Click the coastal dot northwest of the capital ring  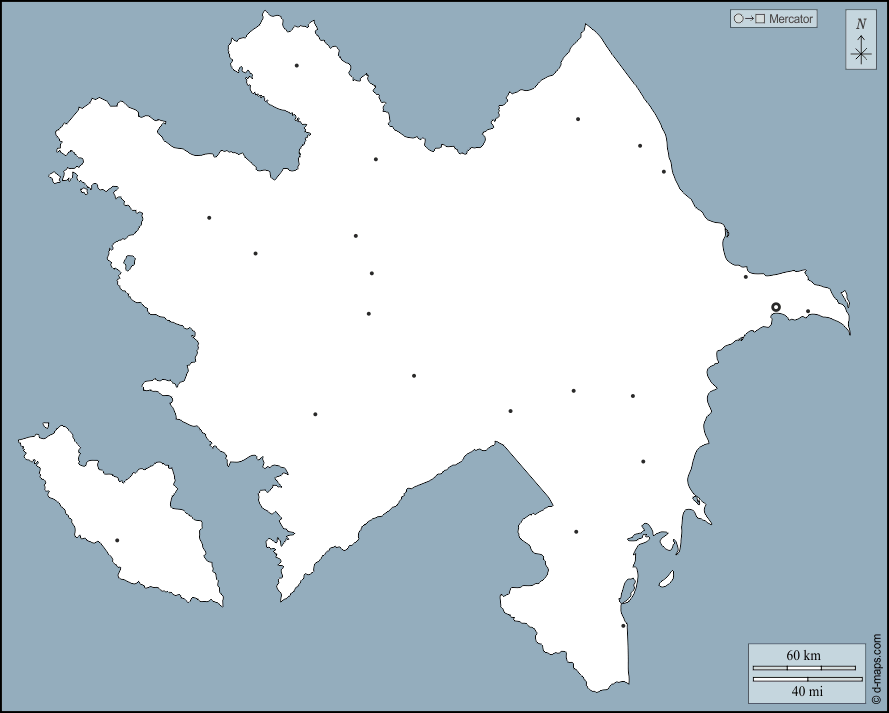745,277
